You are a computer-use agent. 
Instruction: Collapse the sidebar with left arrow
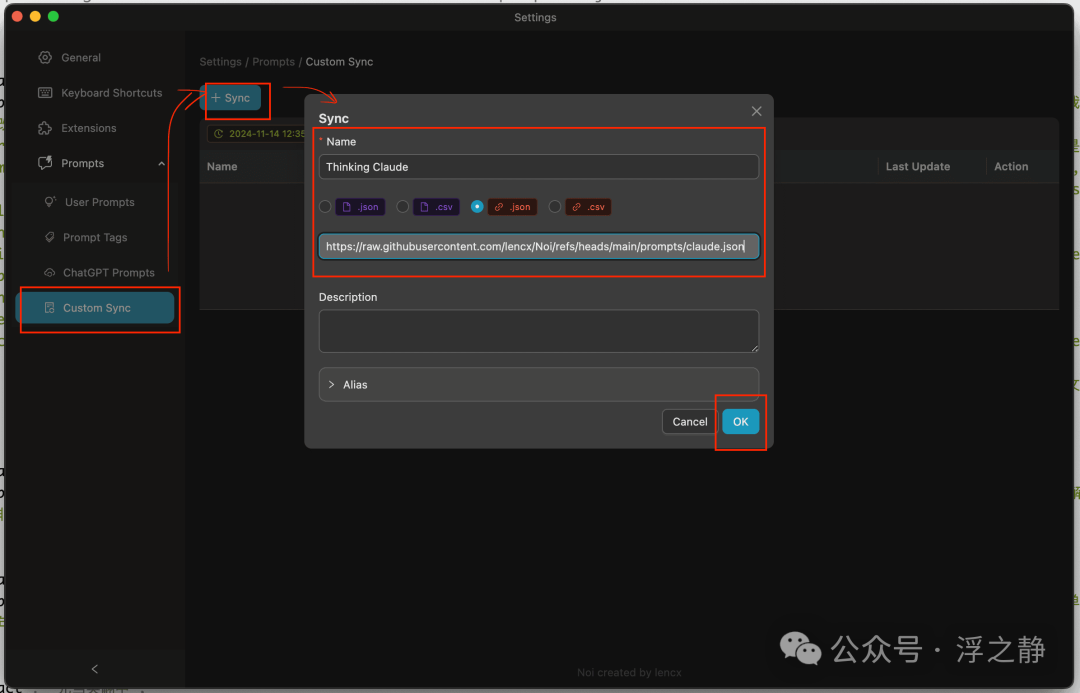(x=95, y=669)
